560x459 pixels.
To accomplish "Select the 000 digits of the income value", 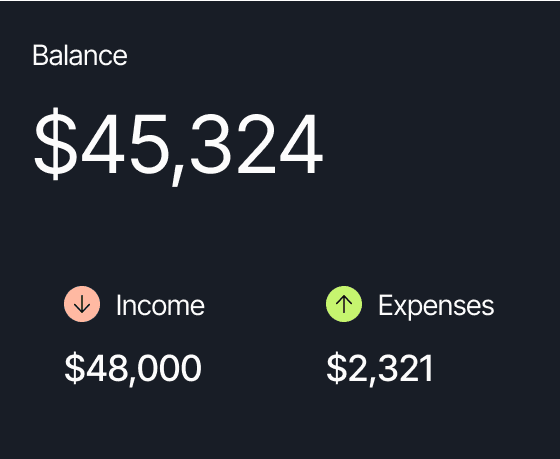I will pyautogui.click(x=169, y=368).
